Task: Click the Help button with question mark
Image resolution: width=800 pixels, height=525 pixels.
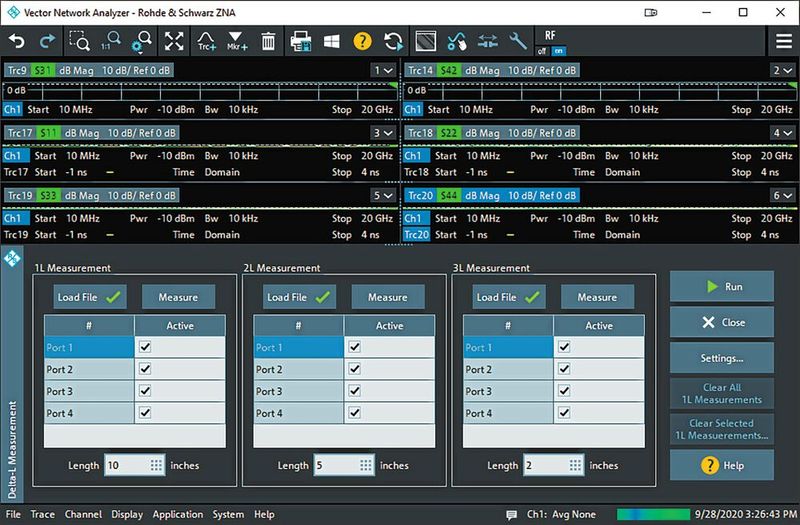Action: coord(721,465)
